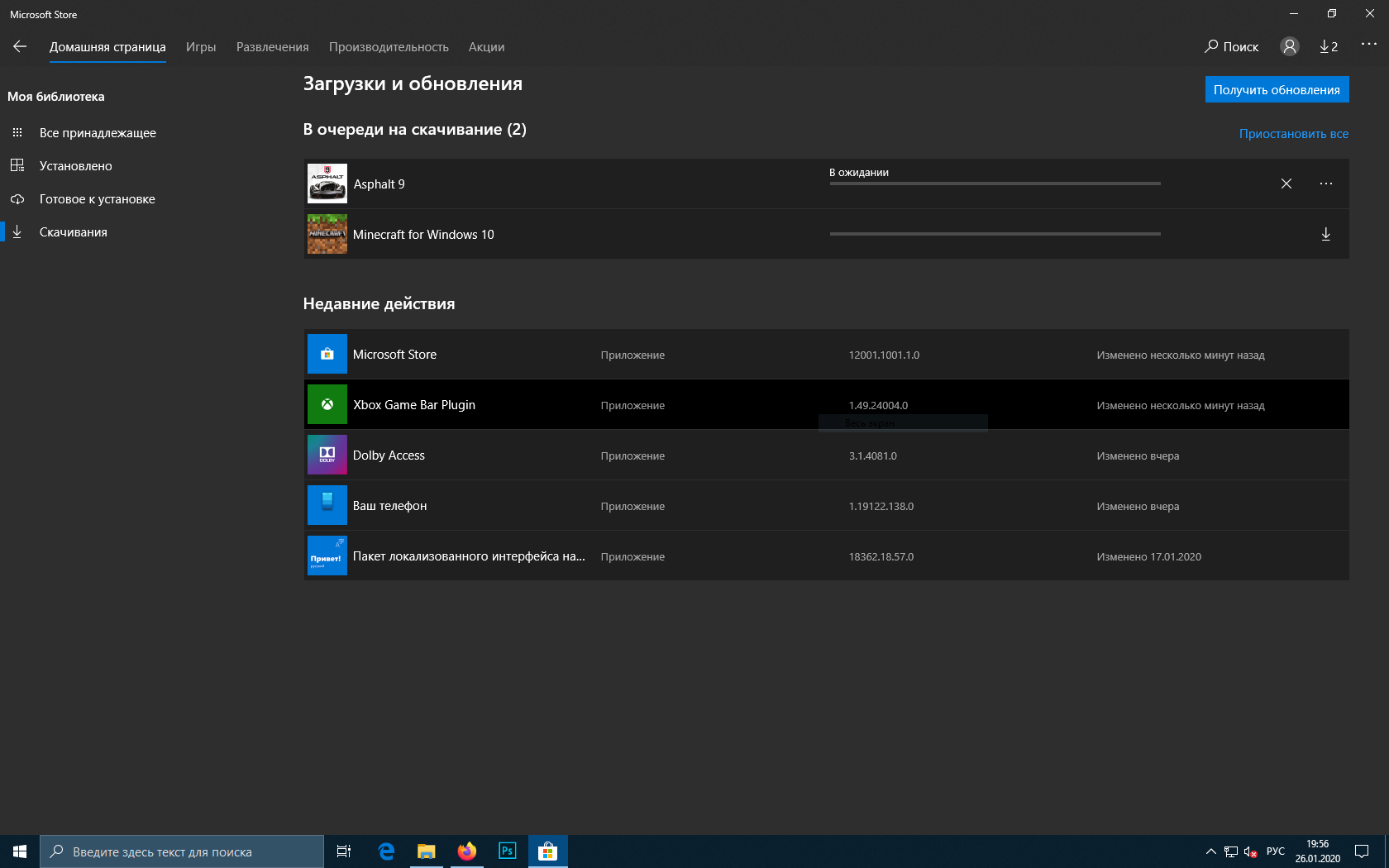Click Изменено 17.01.2020 text
Image resolution: width=1389 pixels, height=868 pixels.
point(1148,556)
